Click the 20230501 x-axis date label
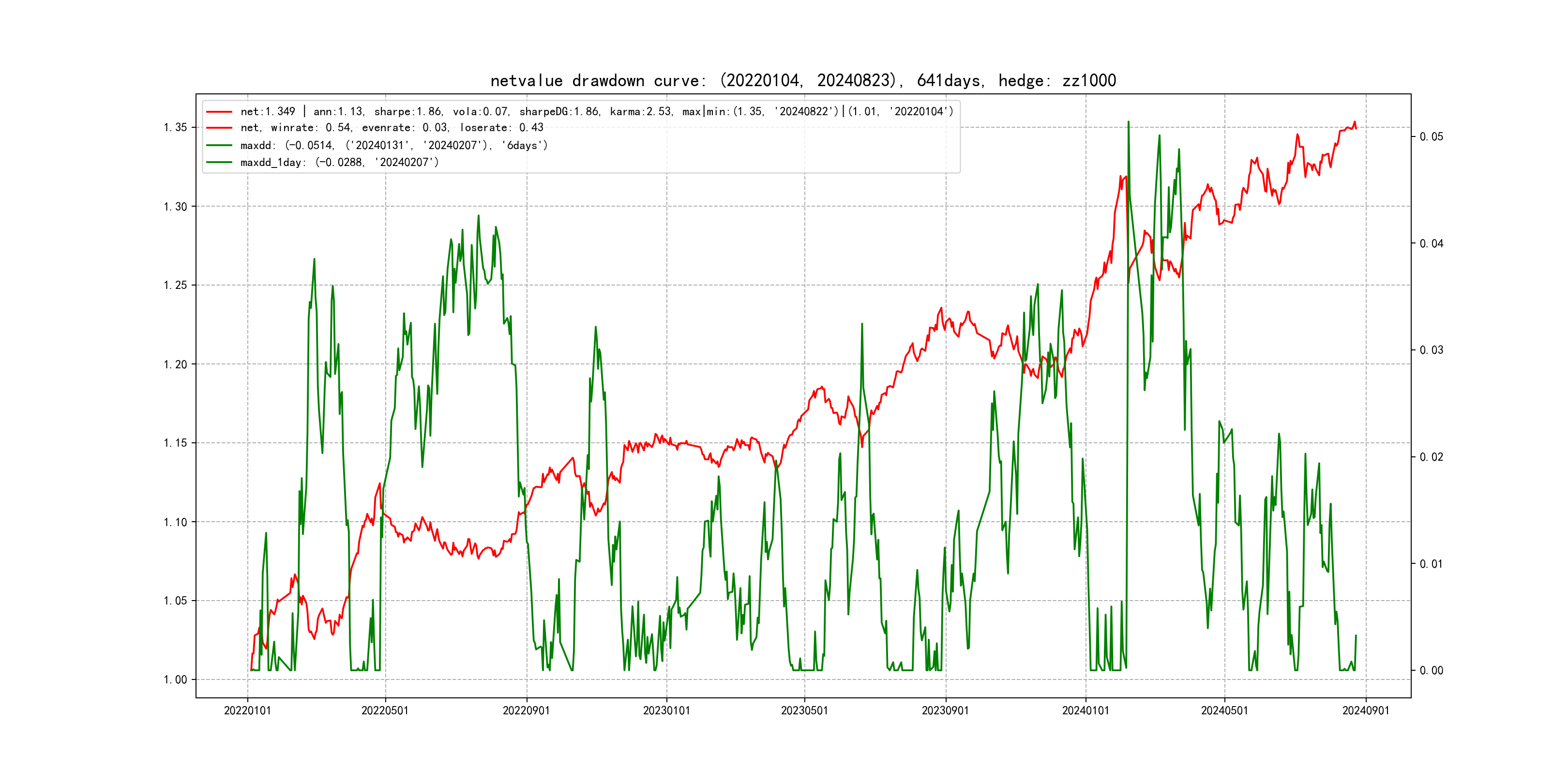The image size is (1568, 784). coord(804,710)
